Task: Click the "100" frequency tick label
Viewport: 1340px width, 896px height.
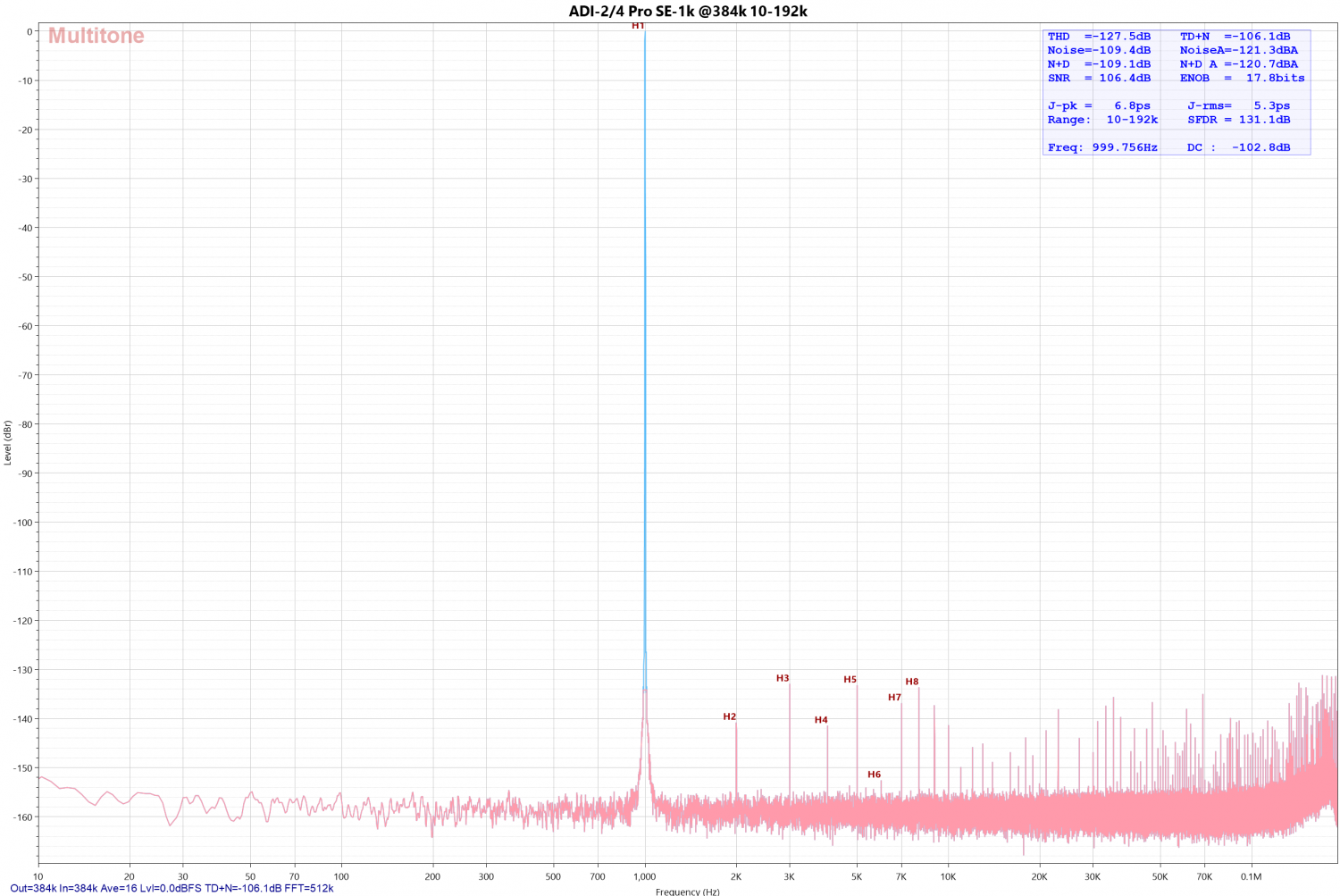Action: [341, 876]
